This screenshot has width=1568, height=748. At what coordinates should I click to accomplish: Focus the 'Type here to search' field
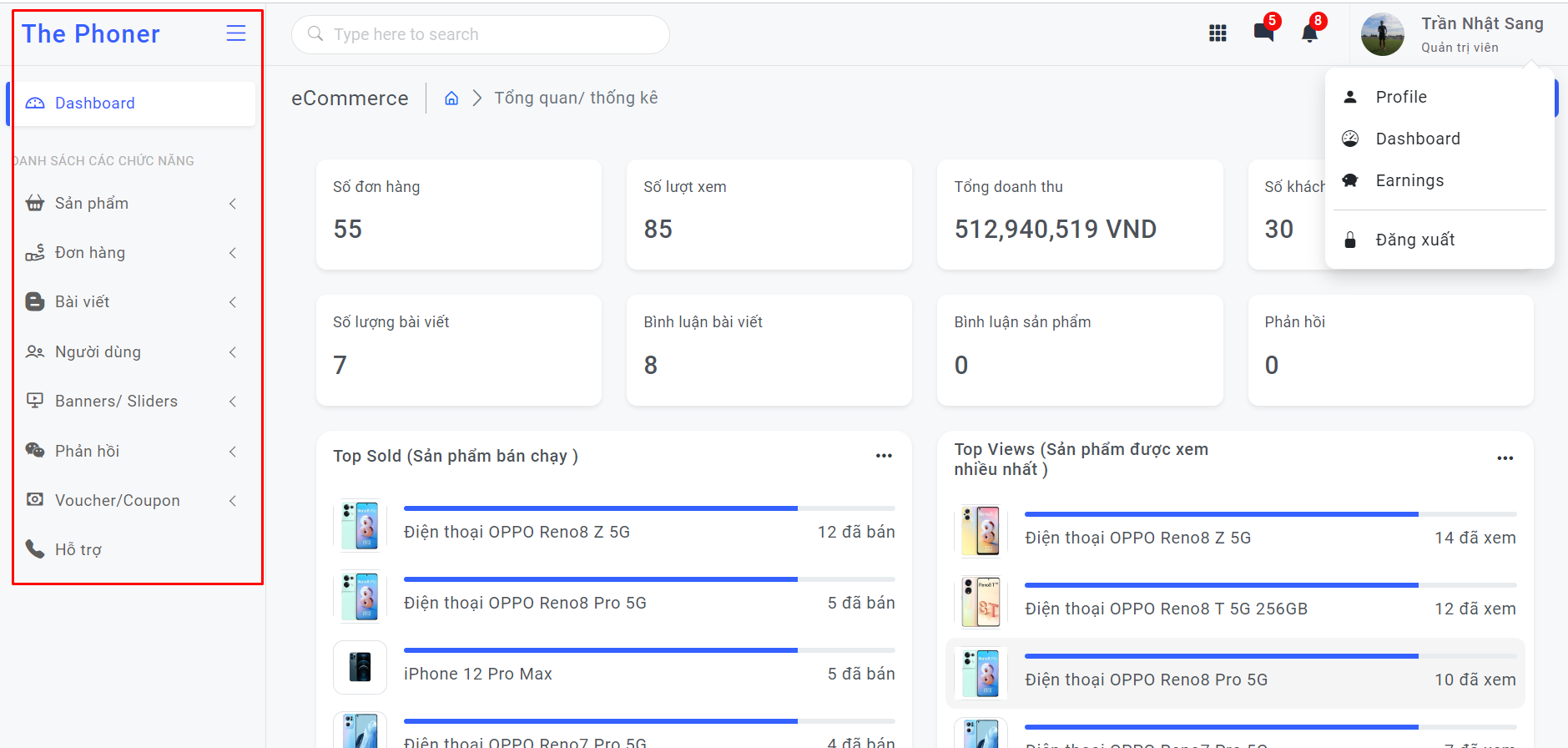[x=481, y=34]
